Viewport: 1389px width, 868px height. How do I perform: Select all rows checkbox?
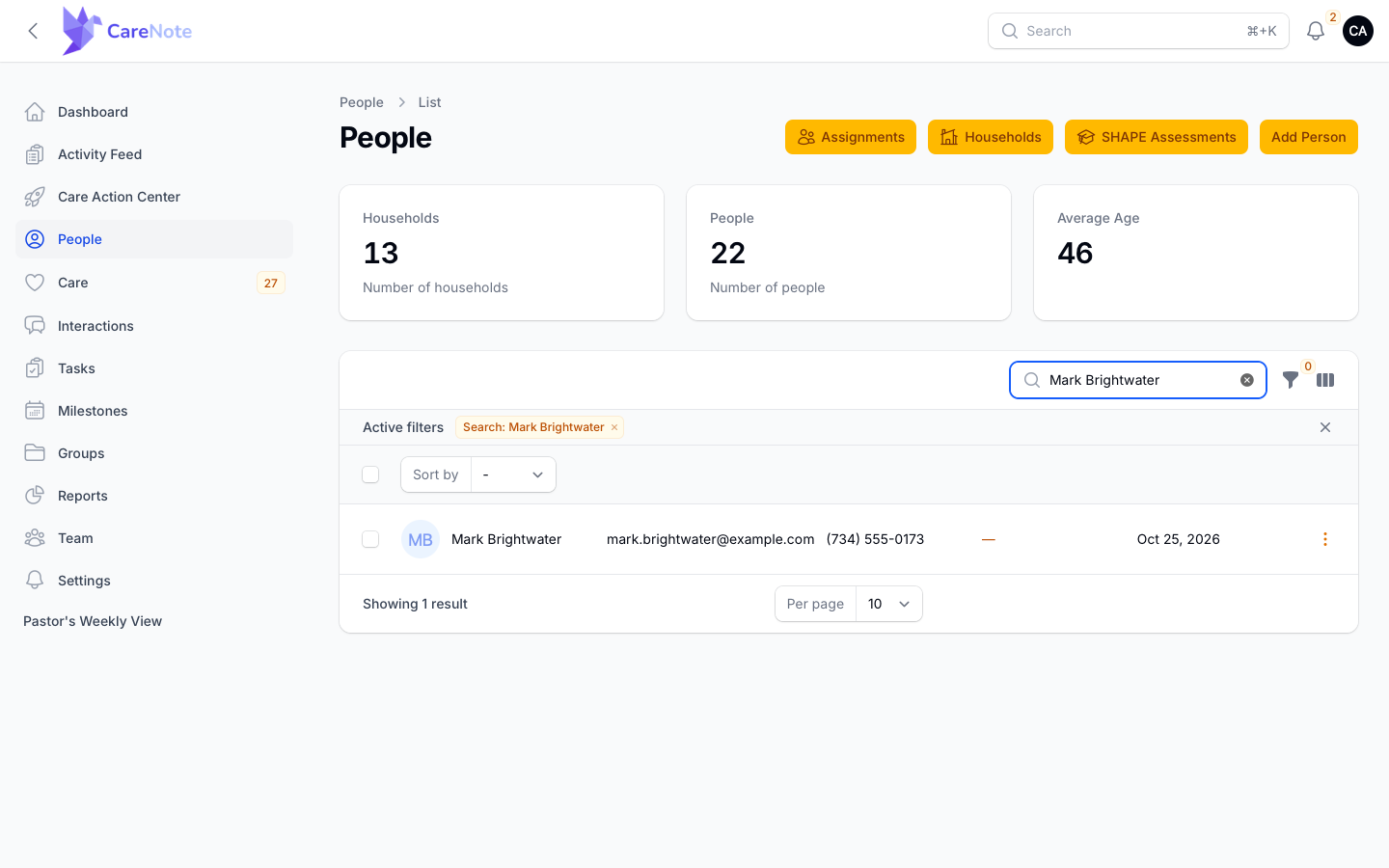click(370, 475)
